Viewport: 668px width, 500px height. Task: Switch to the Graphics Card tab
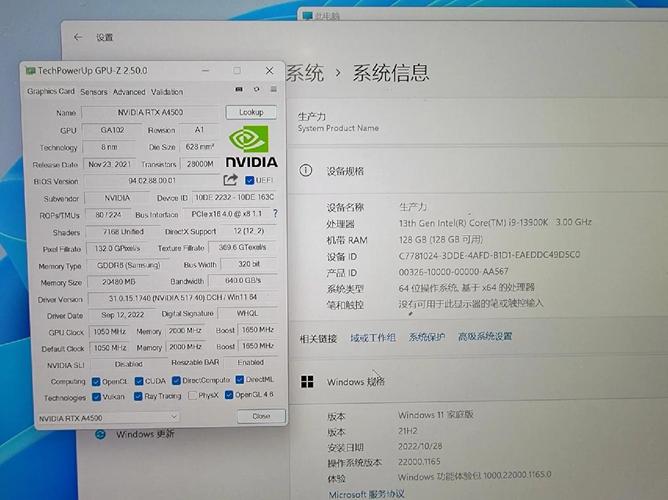point(51,91)
